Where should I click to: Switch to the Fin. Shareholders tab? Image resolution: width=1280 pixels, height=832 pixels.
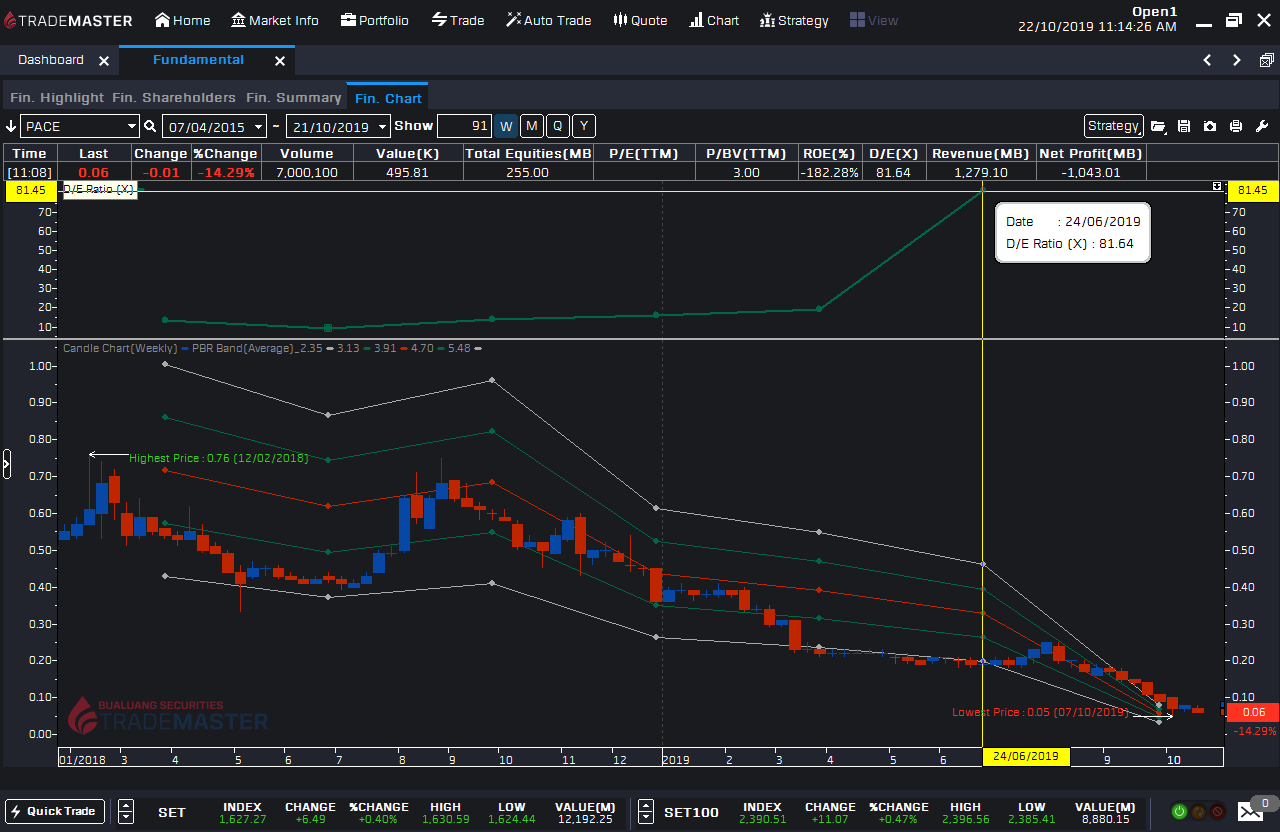click(173, 98)
